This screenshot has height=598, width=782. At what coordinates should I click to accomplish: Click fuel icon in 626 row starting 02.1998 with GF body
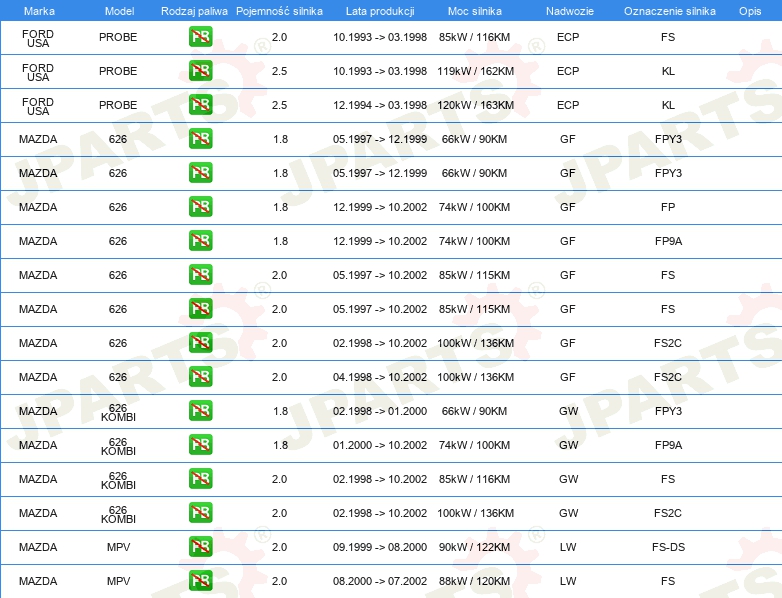[200, 343]
